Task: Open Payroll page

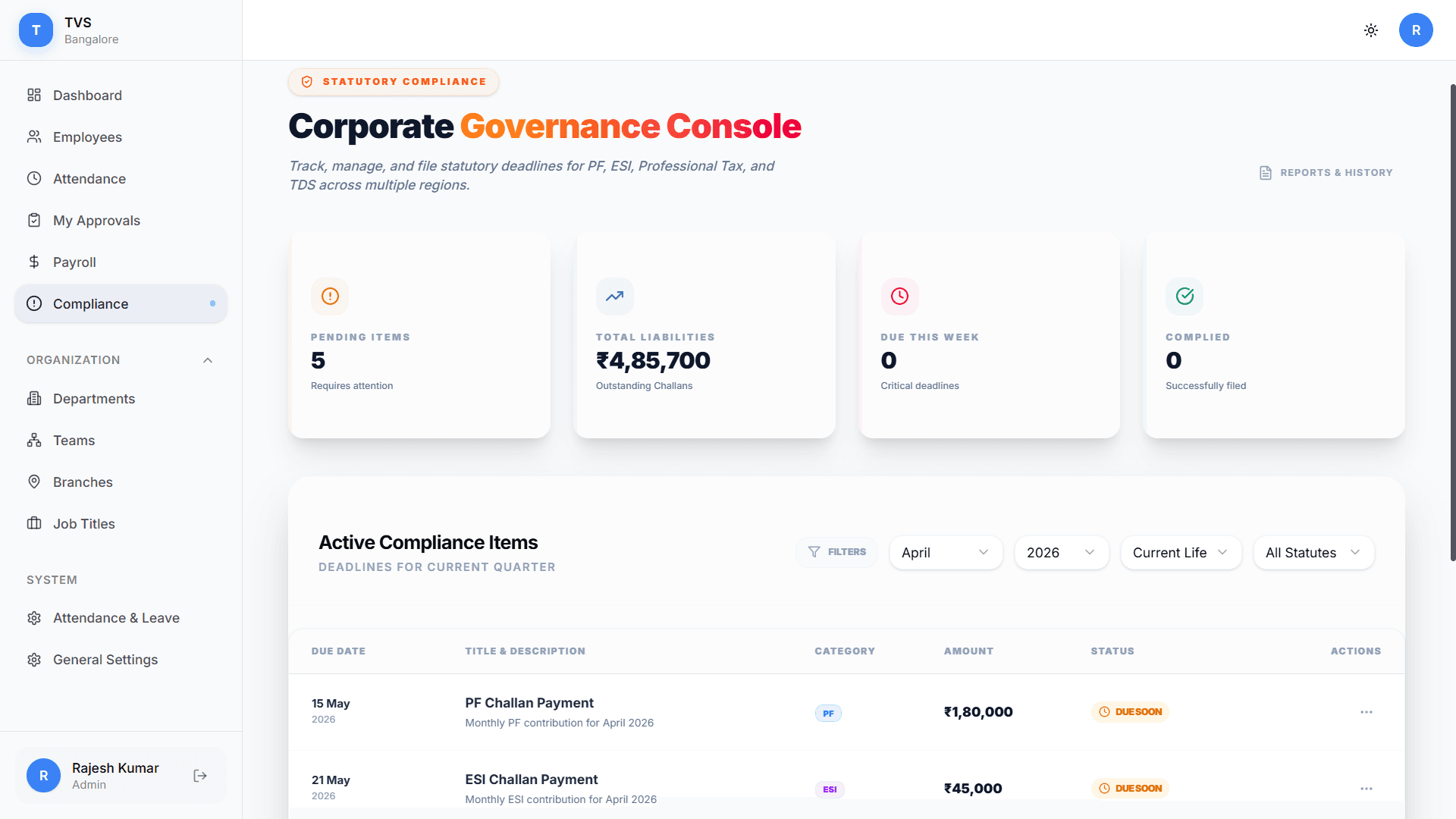Action: (x=121, y=262)
